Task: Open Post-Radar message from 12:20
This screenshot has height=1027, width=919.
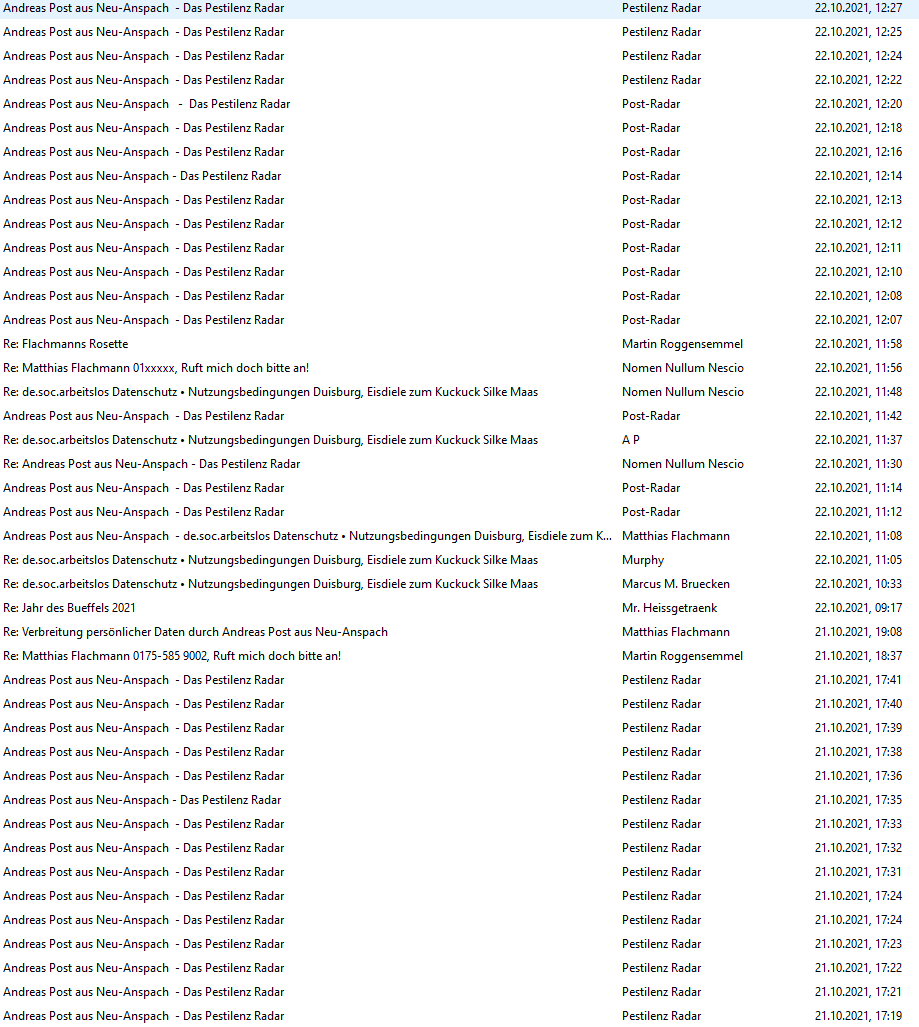Action: [x=459, y=104]
